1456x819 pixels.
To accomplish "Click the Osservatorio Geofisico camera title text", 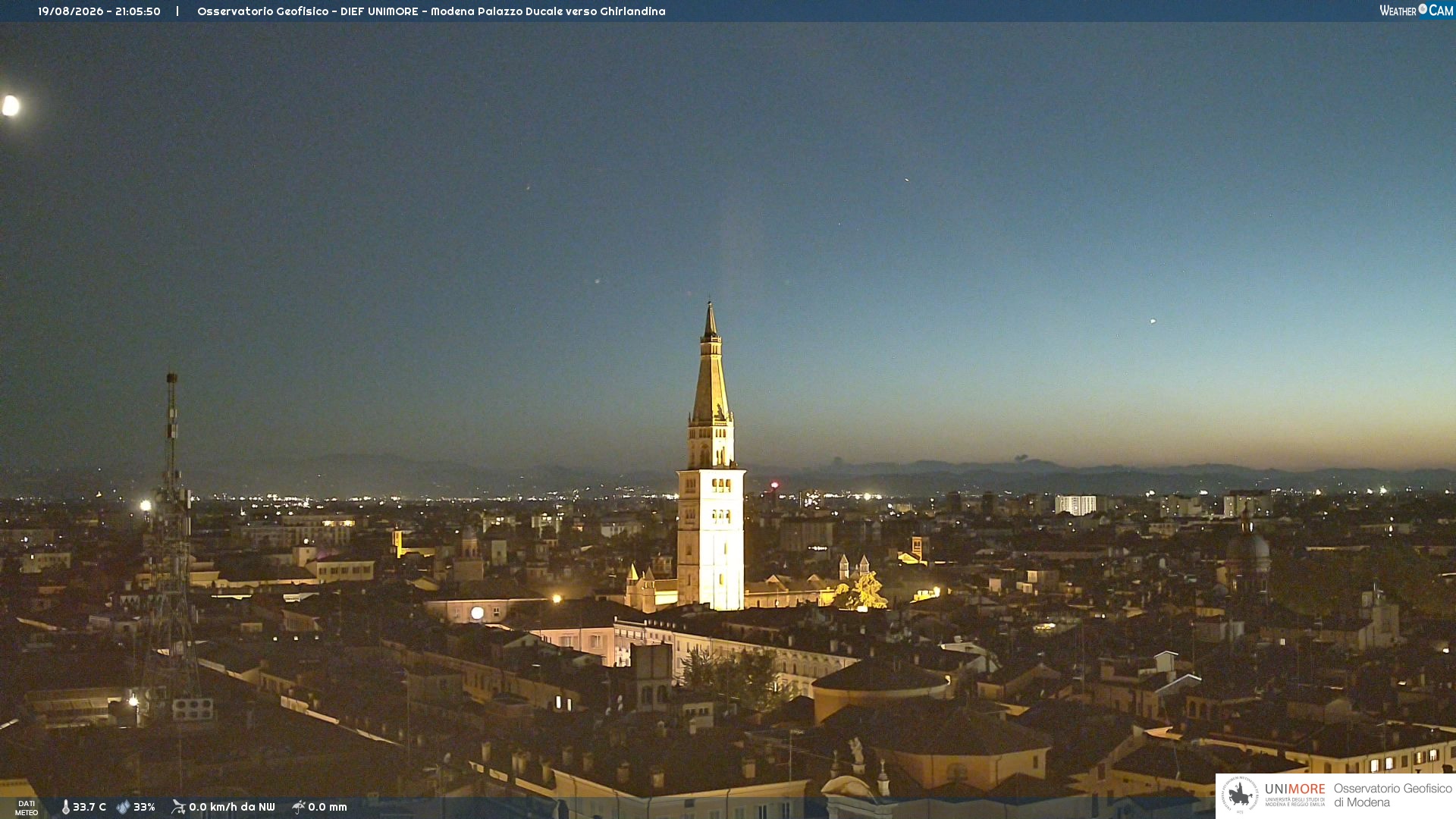I will (431, 11).
